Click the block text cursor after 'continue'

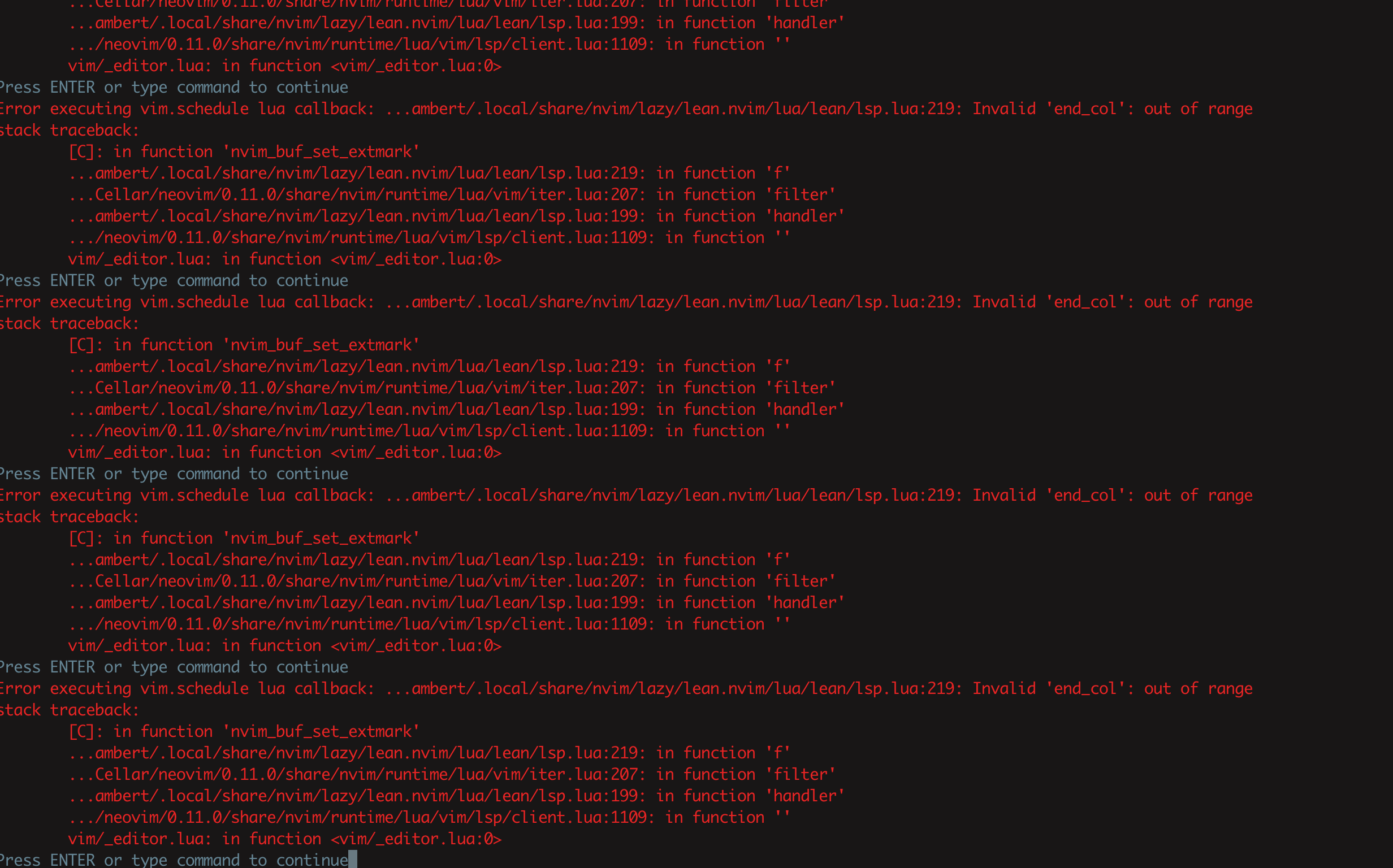point(353,859)
